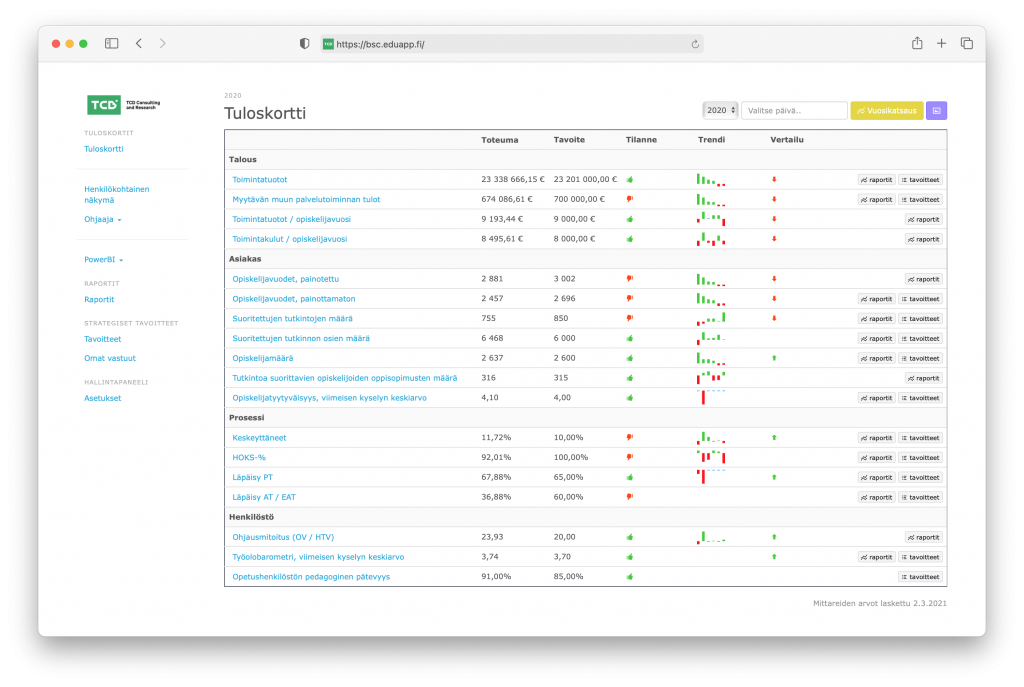The image size is (1024, 687).
Task: Open the browser share icon
Action: pos(917,43)
